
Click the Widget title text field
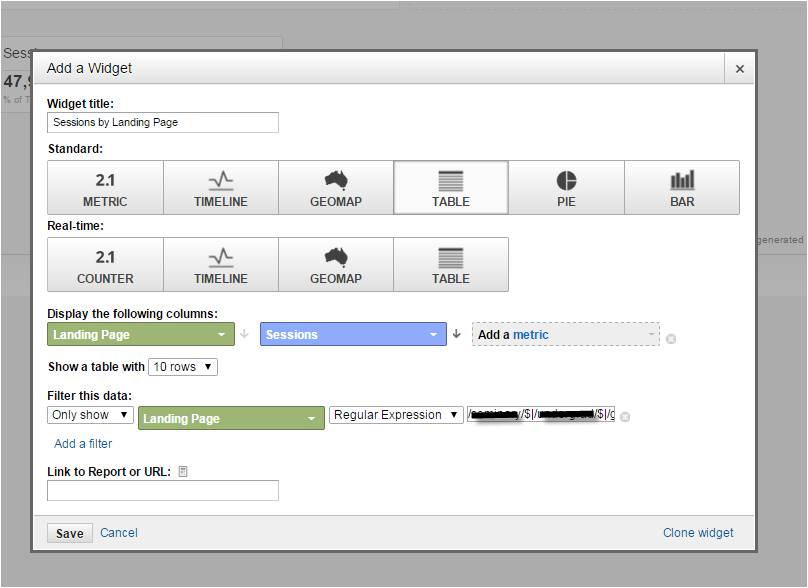pos(163,123)
